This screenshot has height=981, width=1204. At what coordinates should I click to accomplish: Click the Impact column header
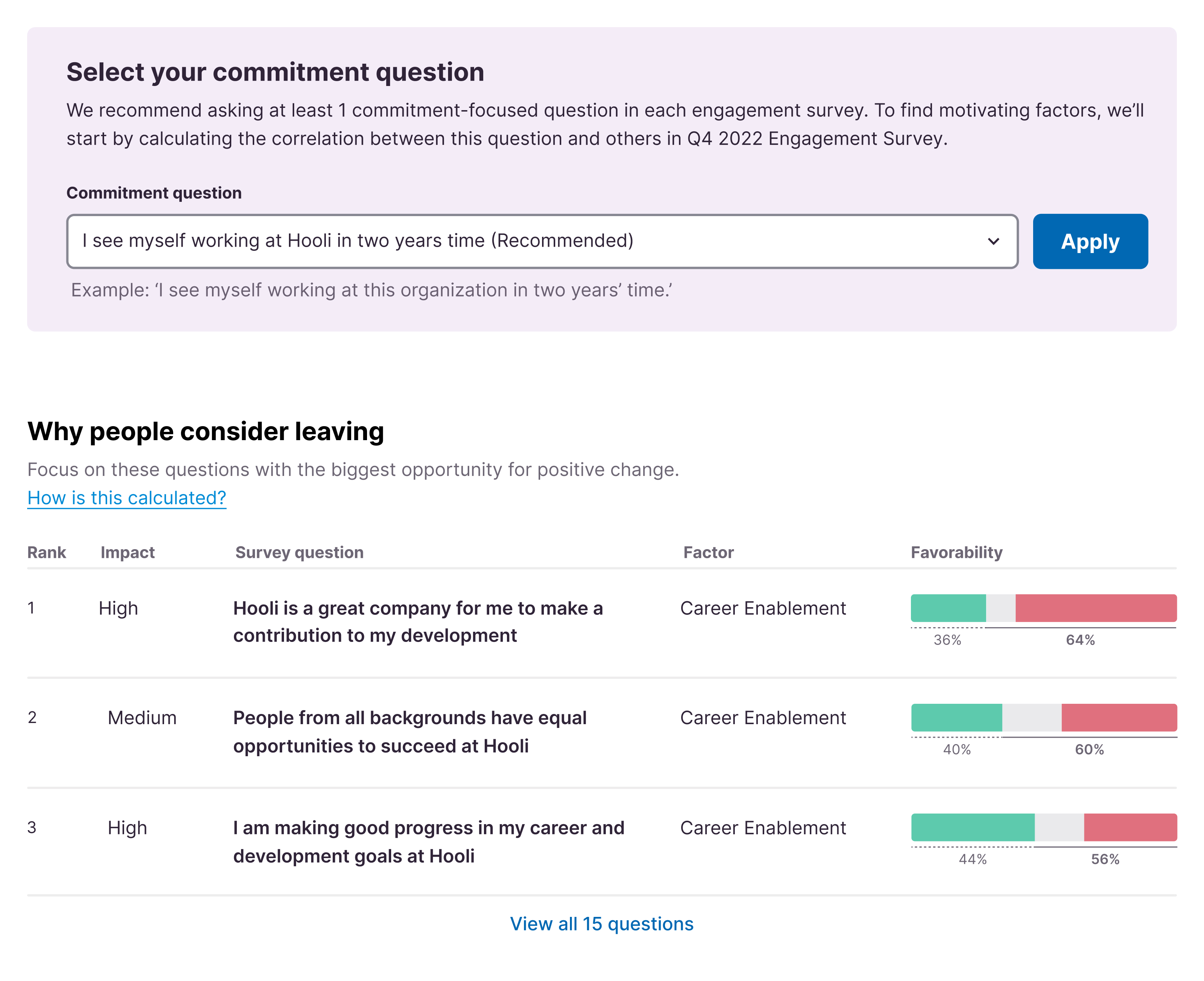click(x=127, y=552)
